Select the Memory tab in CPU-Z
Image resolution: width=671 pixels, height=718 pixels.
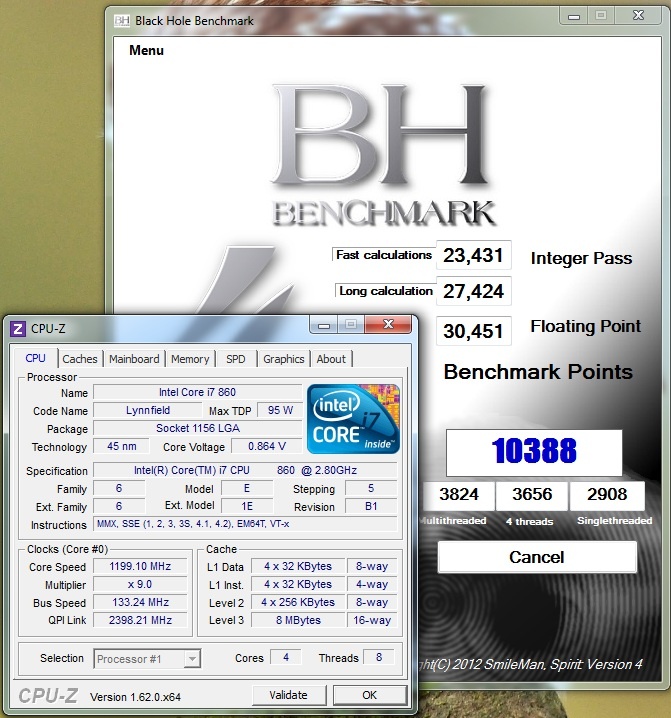tap(190, 359)
